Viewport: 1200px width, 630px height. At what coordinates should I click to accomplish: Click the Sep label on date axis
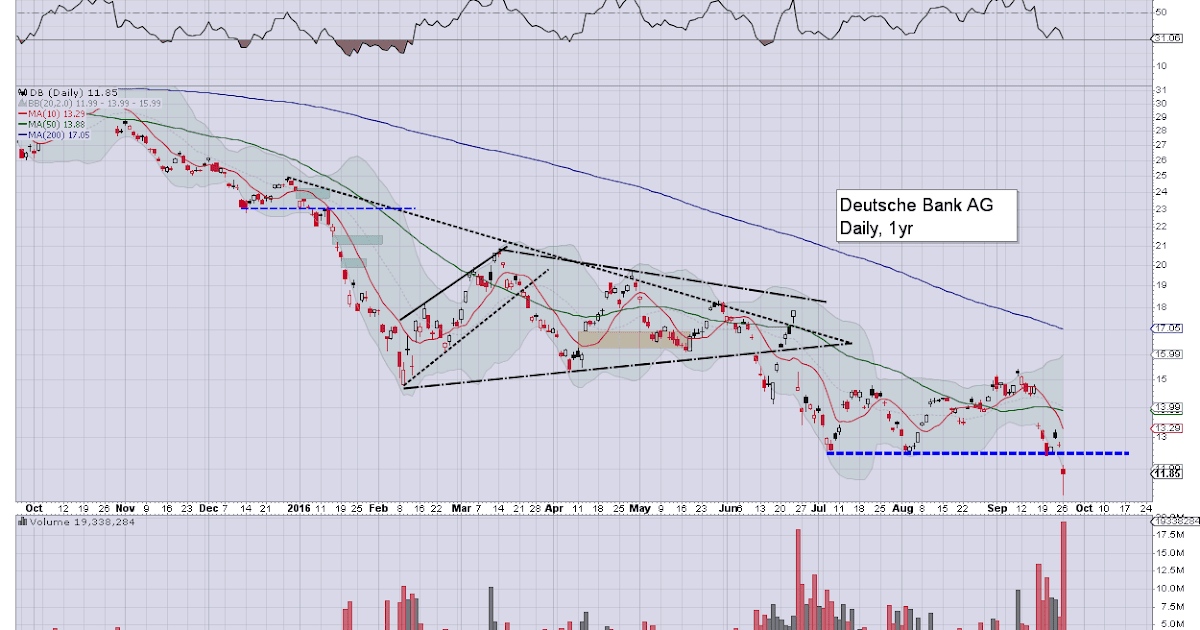pyautogui.click(x=997, y=507)
